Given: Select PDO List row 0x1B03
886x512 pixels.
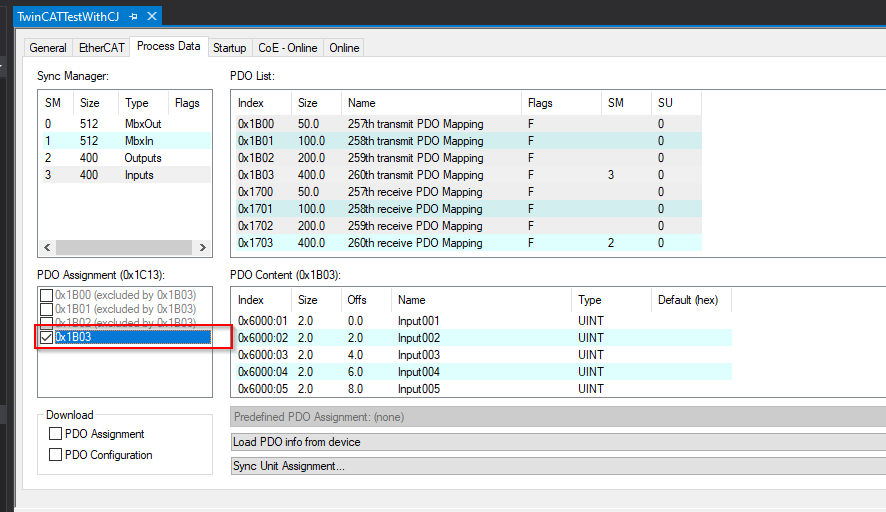Looking at the screenshot, I should click(x=468, y=175).
